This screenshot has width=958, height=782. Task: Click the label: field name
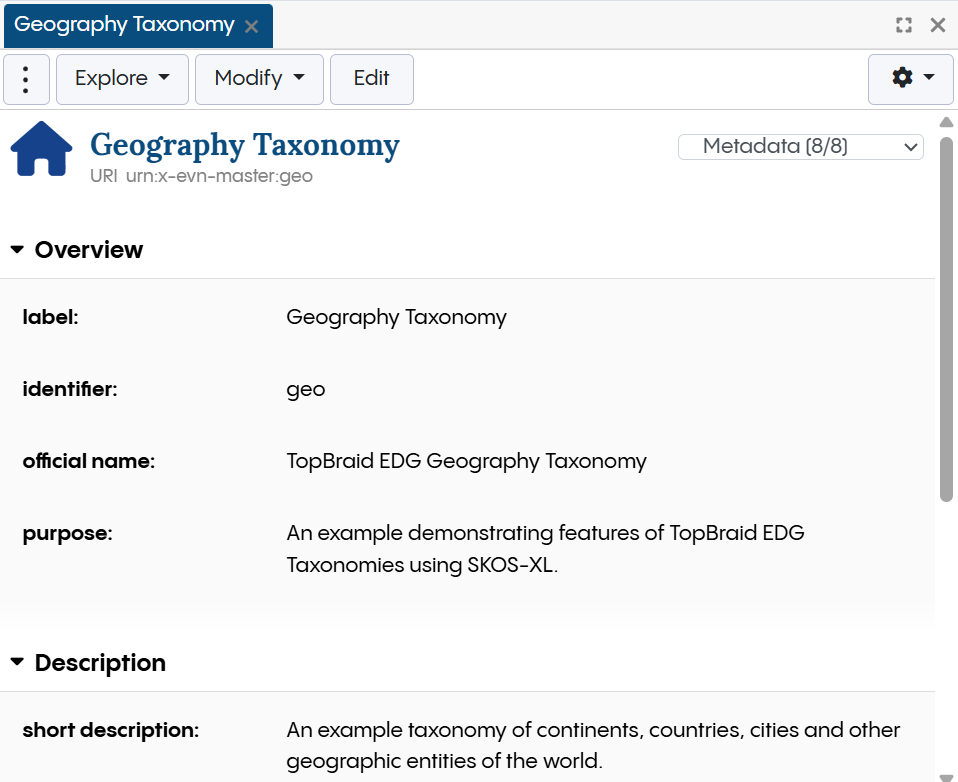(x=51, y=317)
